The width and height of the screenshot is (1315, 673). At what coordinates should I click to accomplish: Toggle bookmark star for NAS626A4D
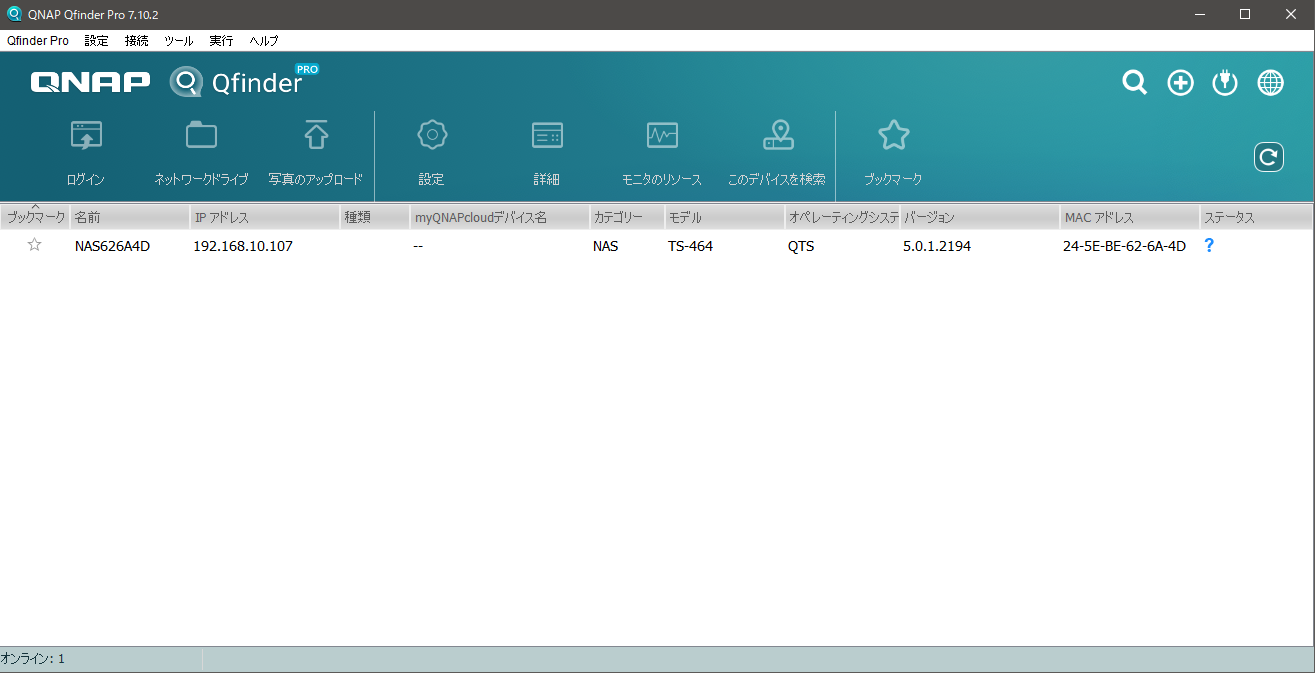tap(35, 245)
